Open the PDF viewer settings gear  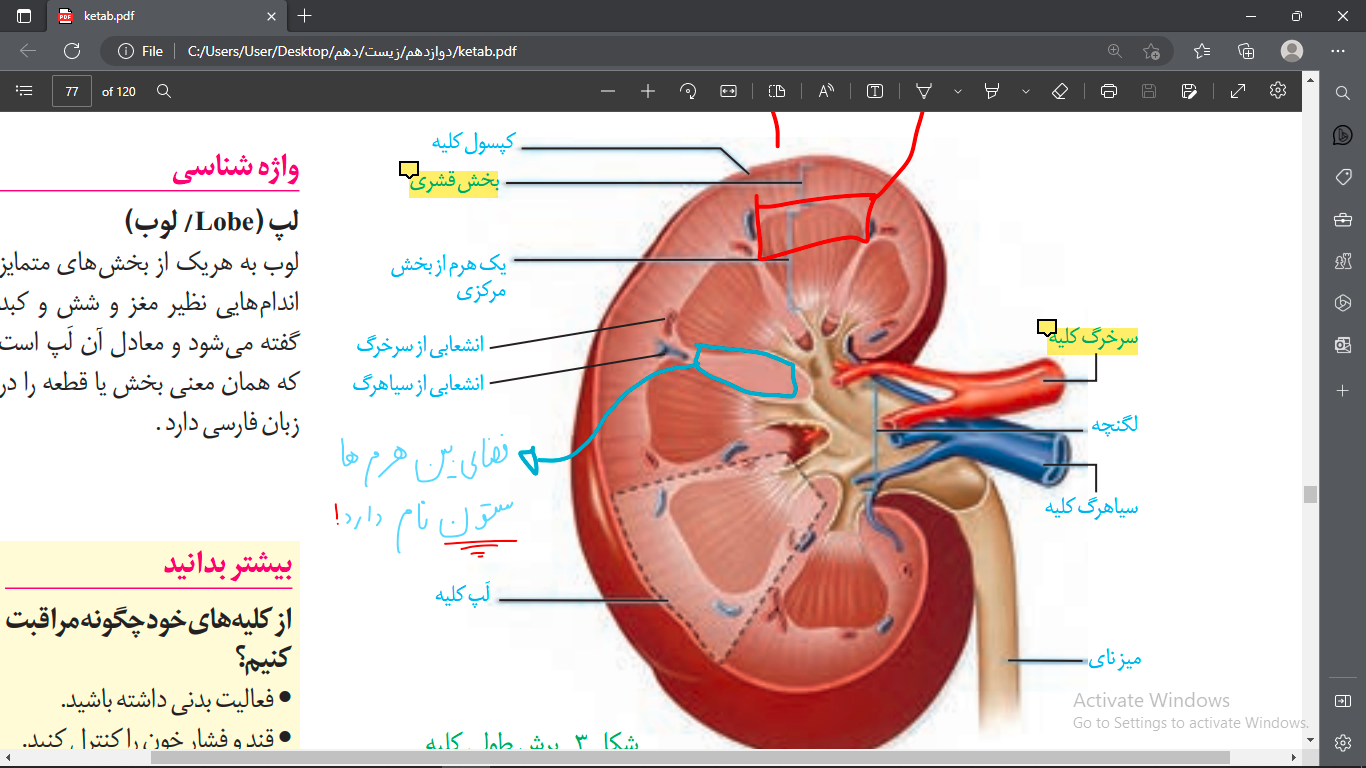tap(1277, 90)
